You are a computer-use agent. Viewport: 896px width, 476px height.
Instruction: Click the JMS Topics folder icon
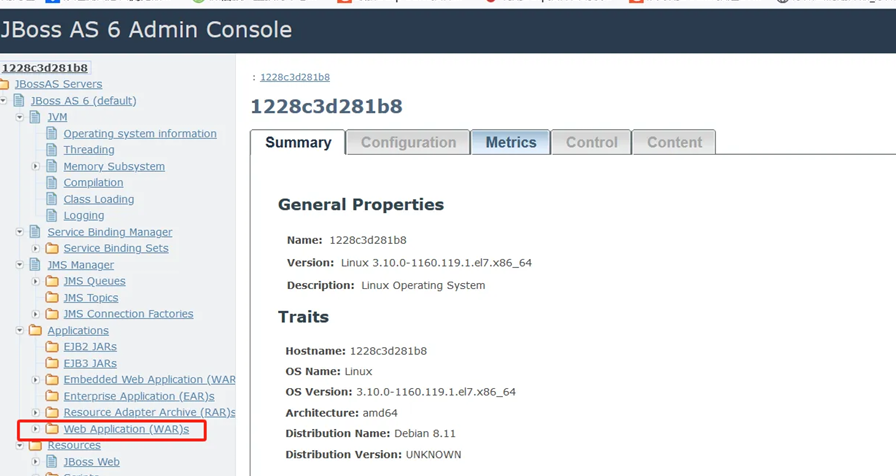[52, 298]
